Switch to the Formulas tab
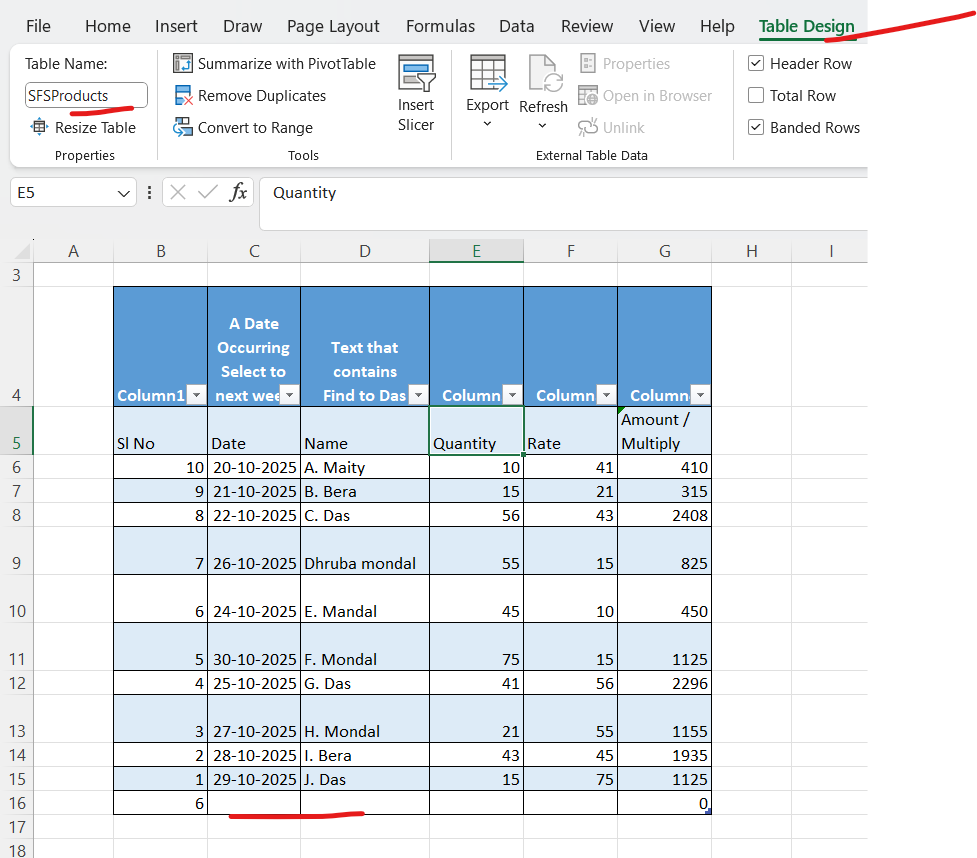Image resolution: width=977 pixels, height=858 pixels. pyautogui.click(x=441, y=27)
